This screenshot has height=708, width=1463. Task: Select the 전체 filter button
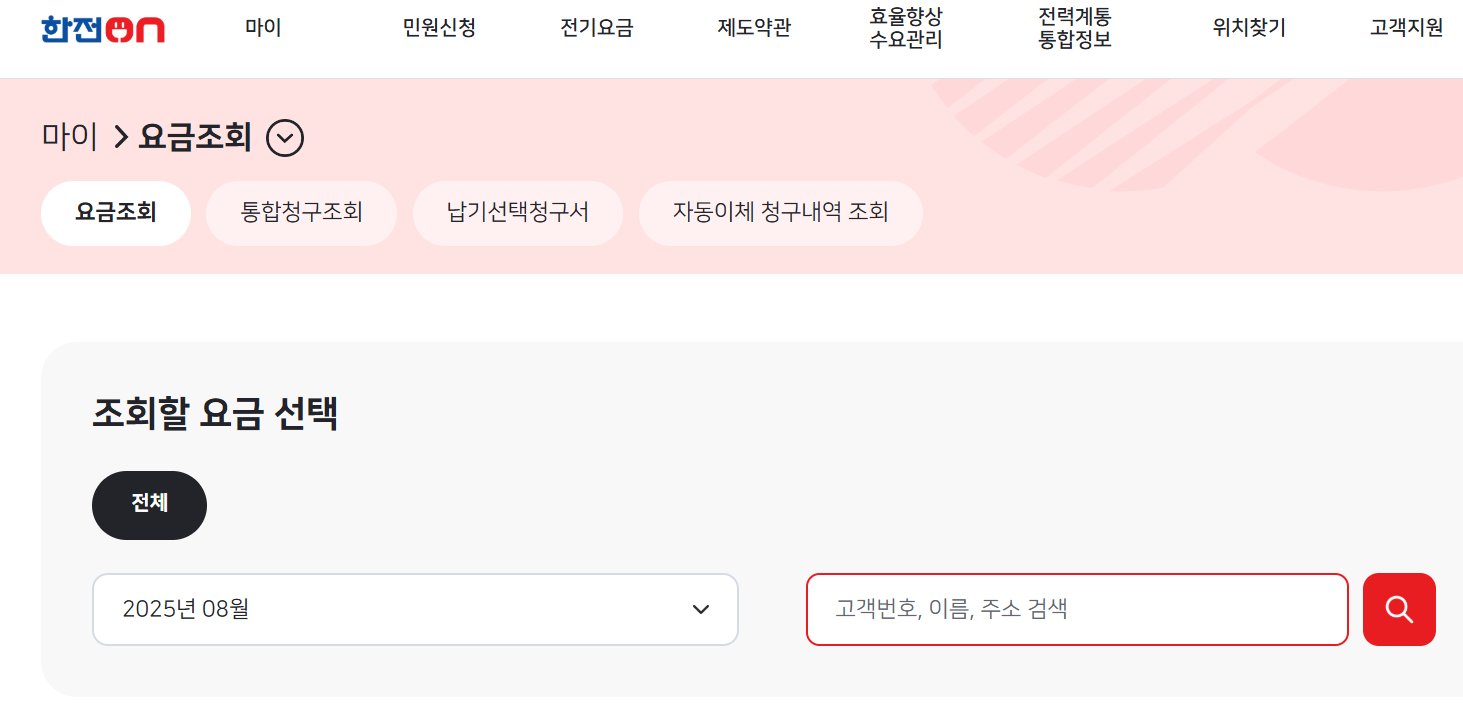149,505
